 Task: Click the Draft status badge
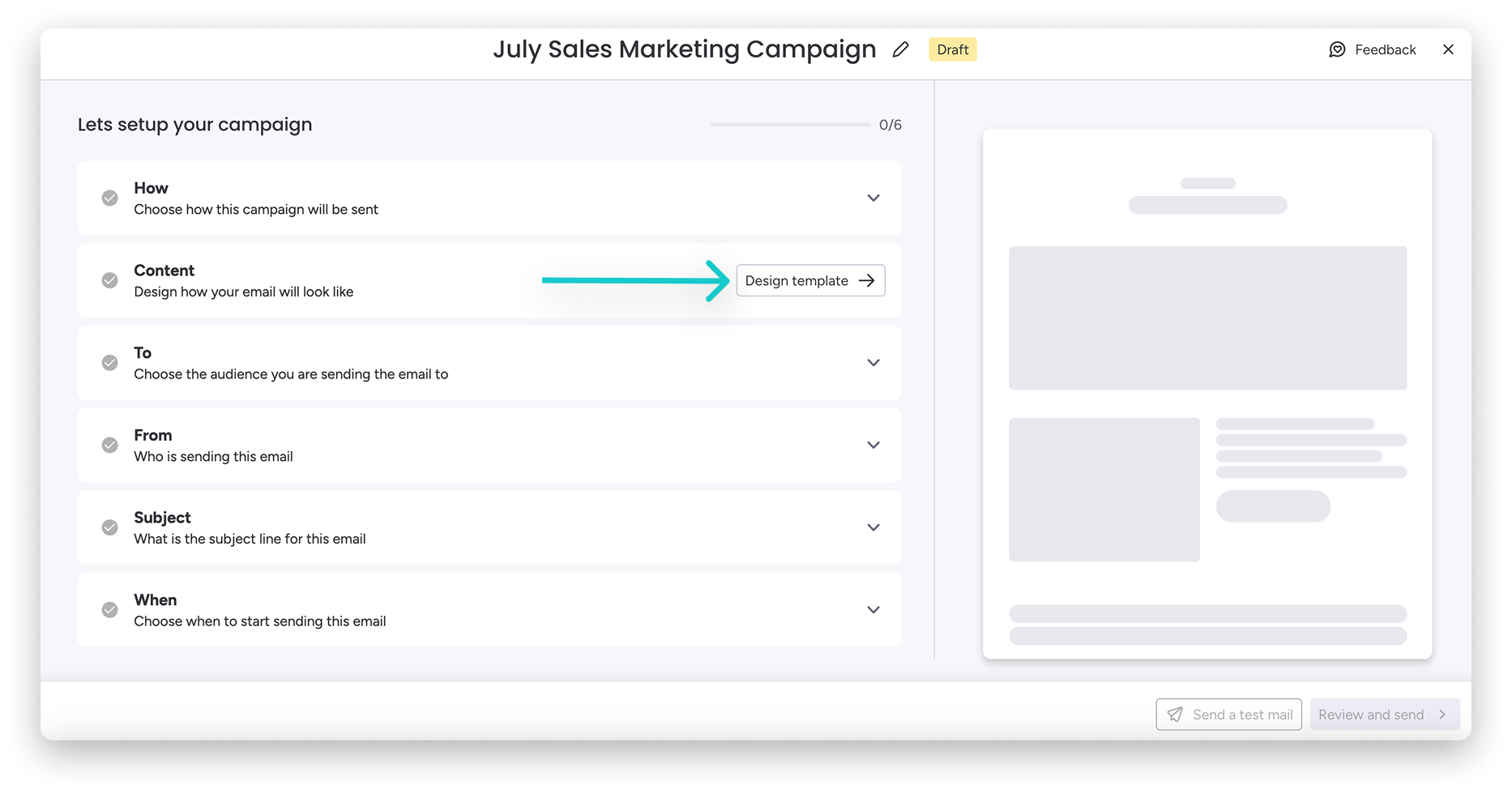tap(952, 49)
